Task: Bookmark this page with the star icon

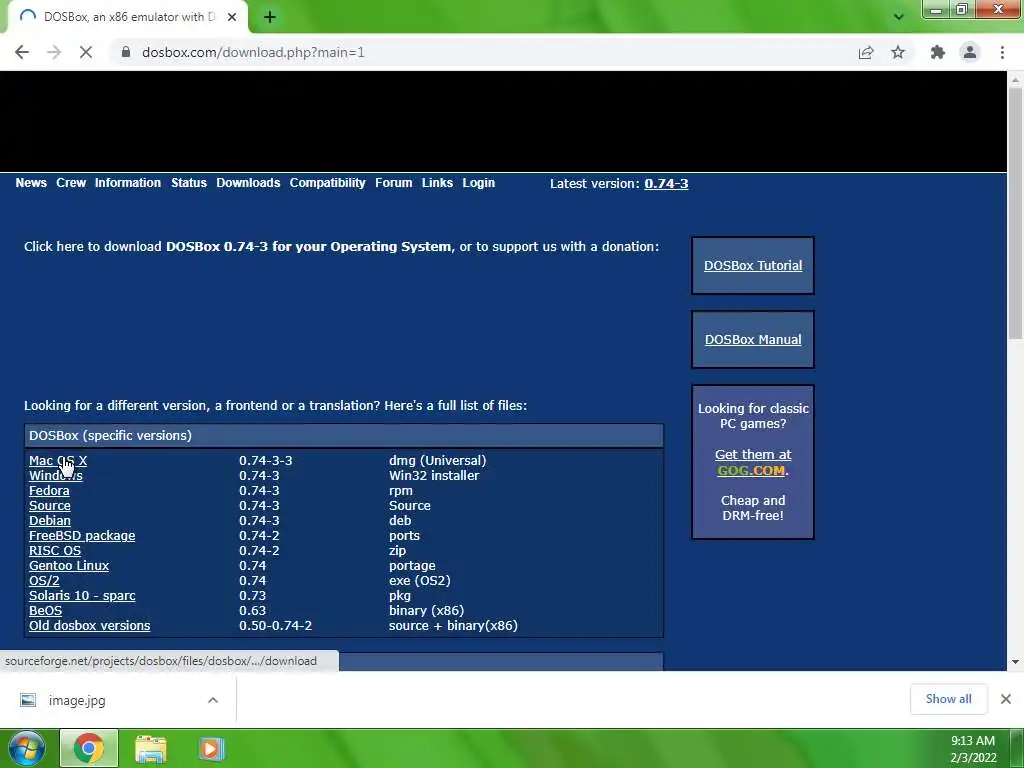Action: 898,52
